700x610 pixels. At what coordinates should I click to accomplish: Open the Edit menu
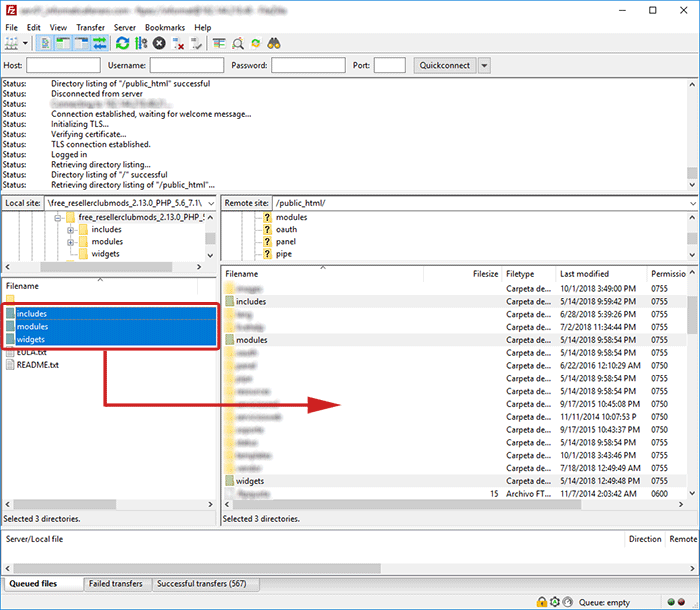coord(33,27)
